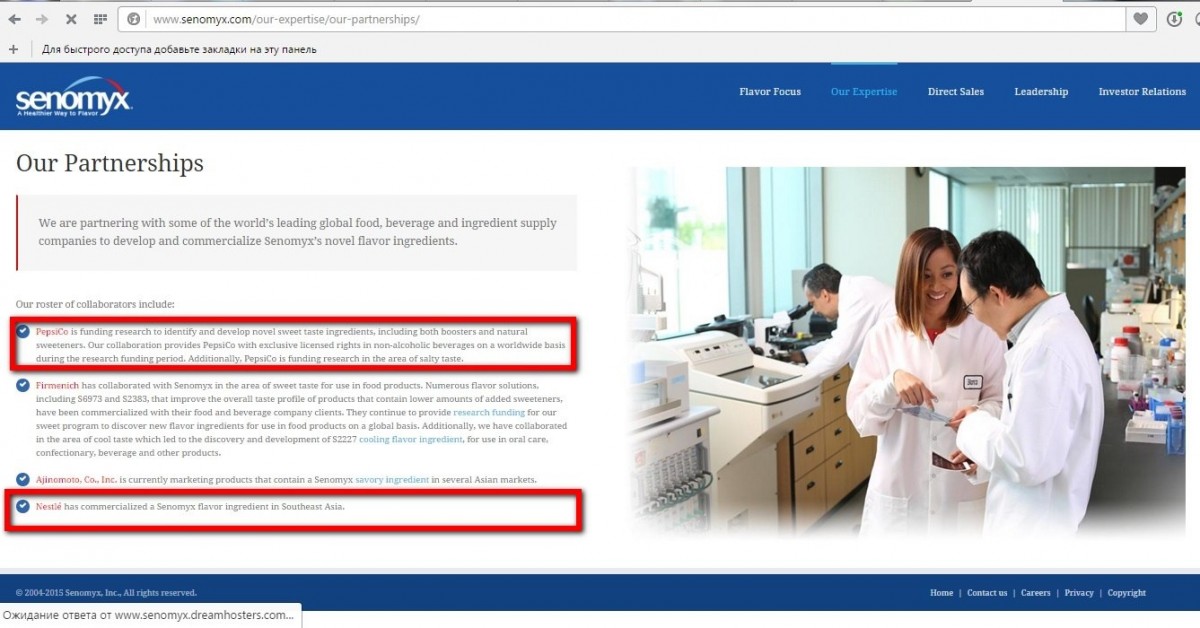Image resolution: width=1200 pixels, height=628 pixels.
Task: Click inside the address bar URL
Action: tap(286, 19)
